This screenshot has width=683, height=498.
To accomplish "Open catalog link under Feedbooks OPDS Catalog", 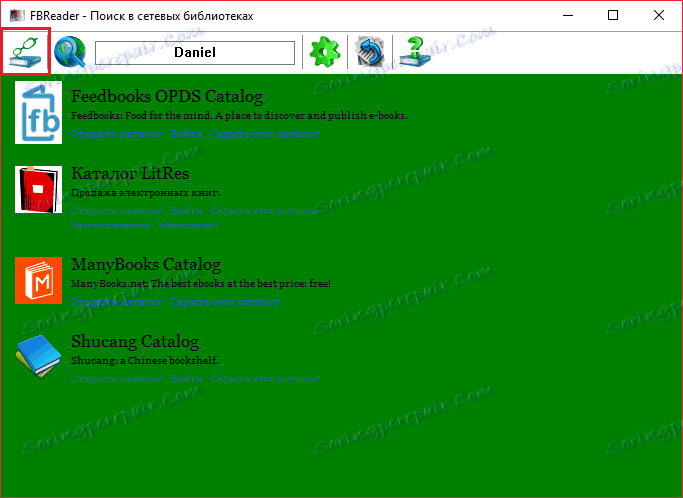I will (117, 134).
